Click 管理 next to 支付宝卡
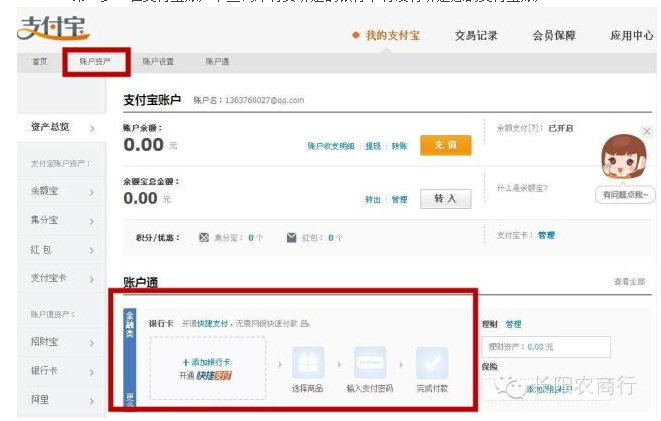Image resolution: width=661 pixels, height=421 pixels. (546, 235)
